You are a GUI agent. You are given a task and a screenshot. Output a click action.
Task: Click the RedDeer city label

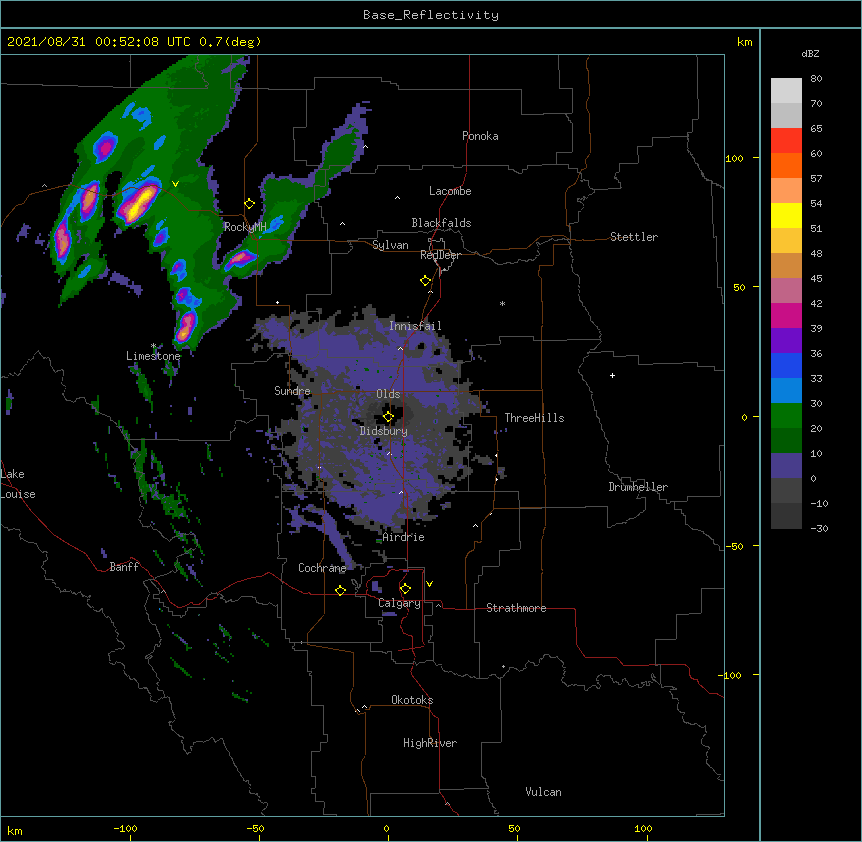tap(440, 255)
